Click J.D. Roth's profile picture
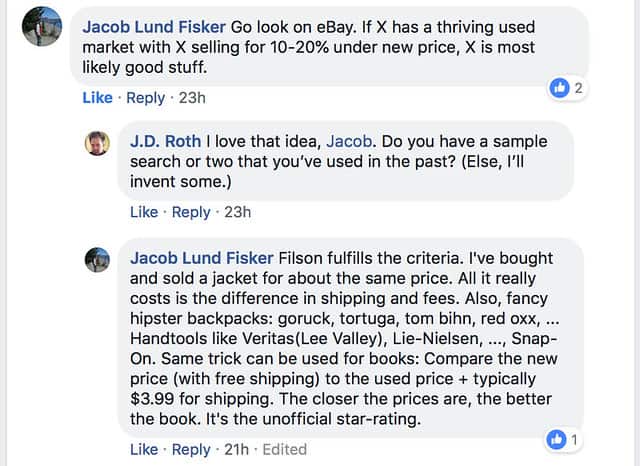Image resolution: width=640 pixels, height=466 pixels. click(97, 143)
